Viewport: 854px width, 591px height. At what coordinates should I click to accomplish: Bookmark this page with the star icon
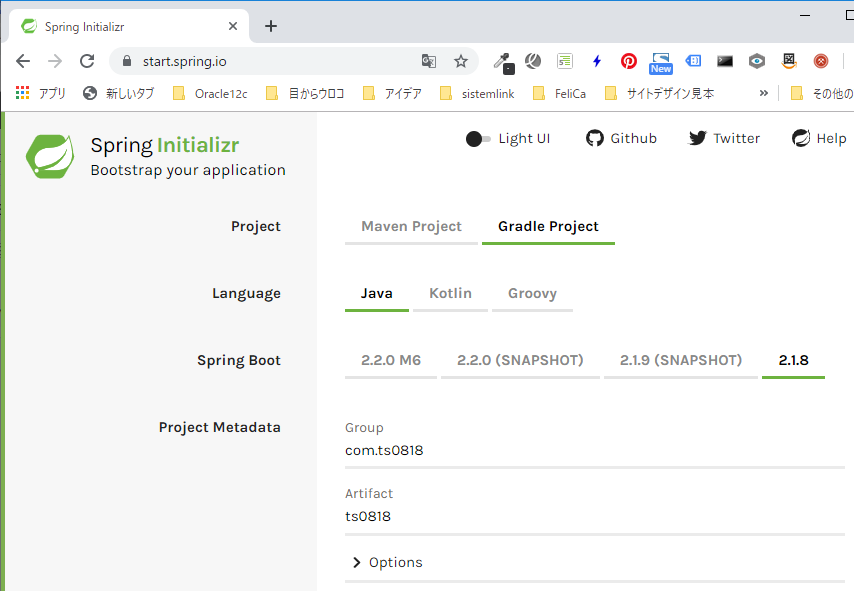pyautogui.click(x=461, y=61)
